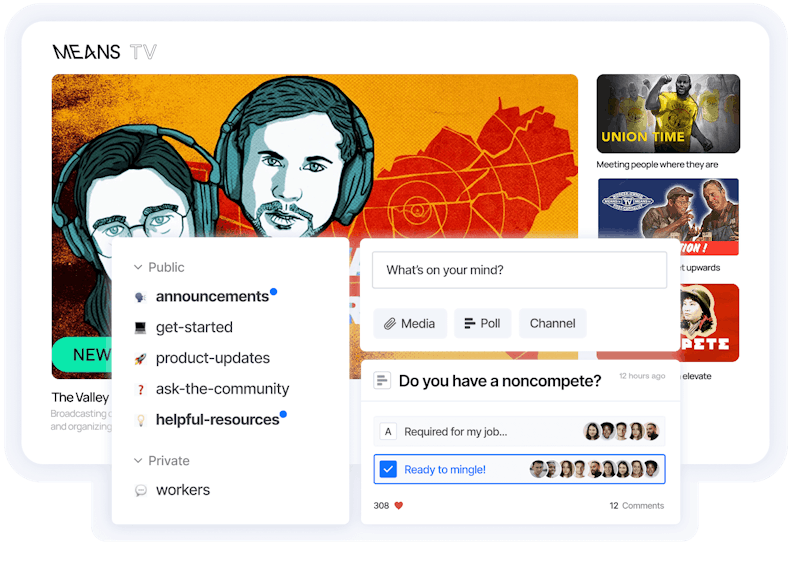The image size is (791, 577).
Task: Click the 12 hours ago timestamp
Action: click(642, 376)
